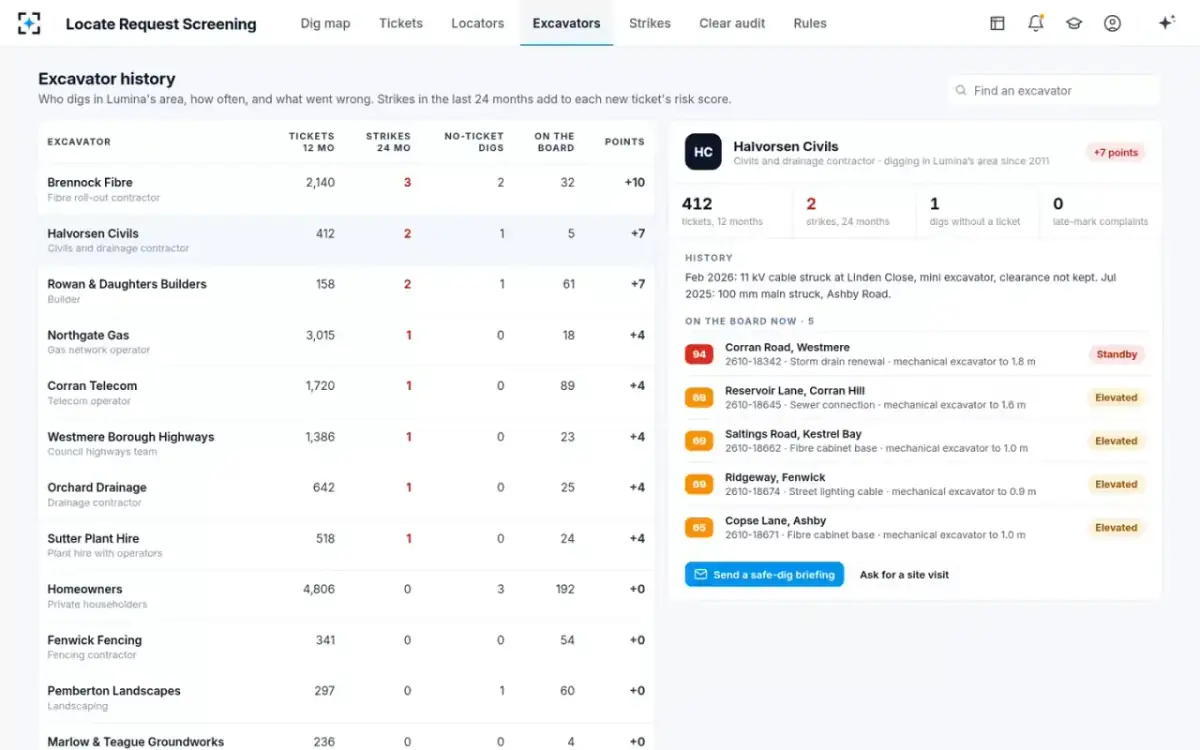Send a safe-dig briefing

(764, 575)
